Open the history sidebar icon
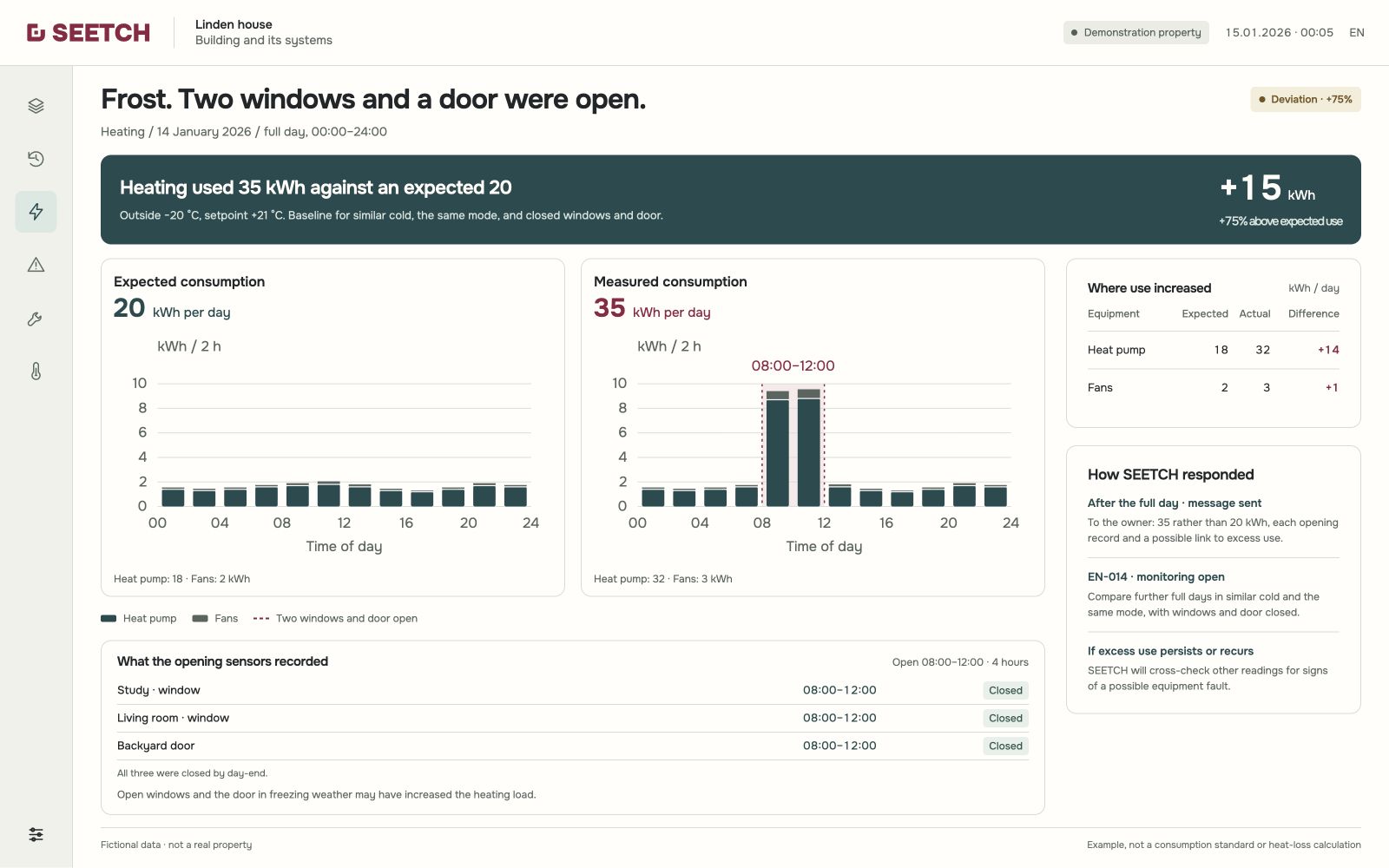1389x868 pixels. [36, 159]
